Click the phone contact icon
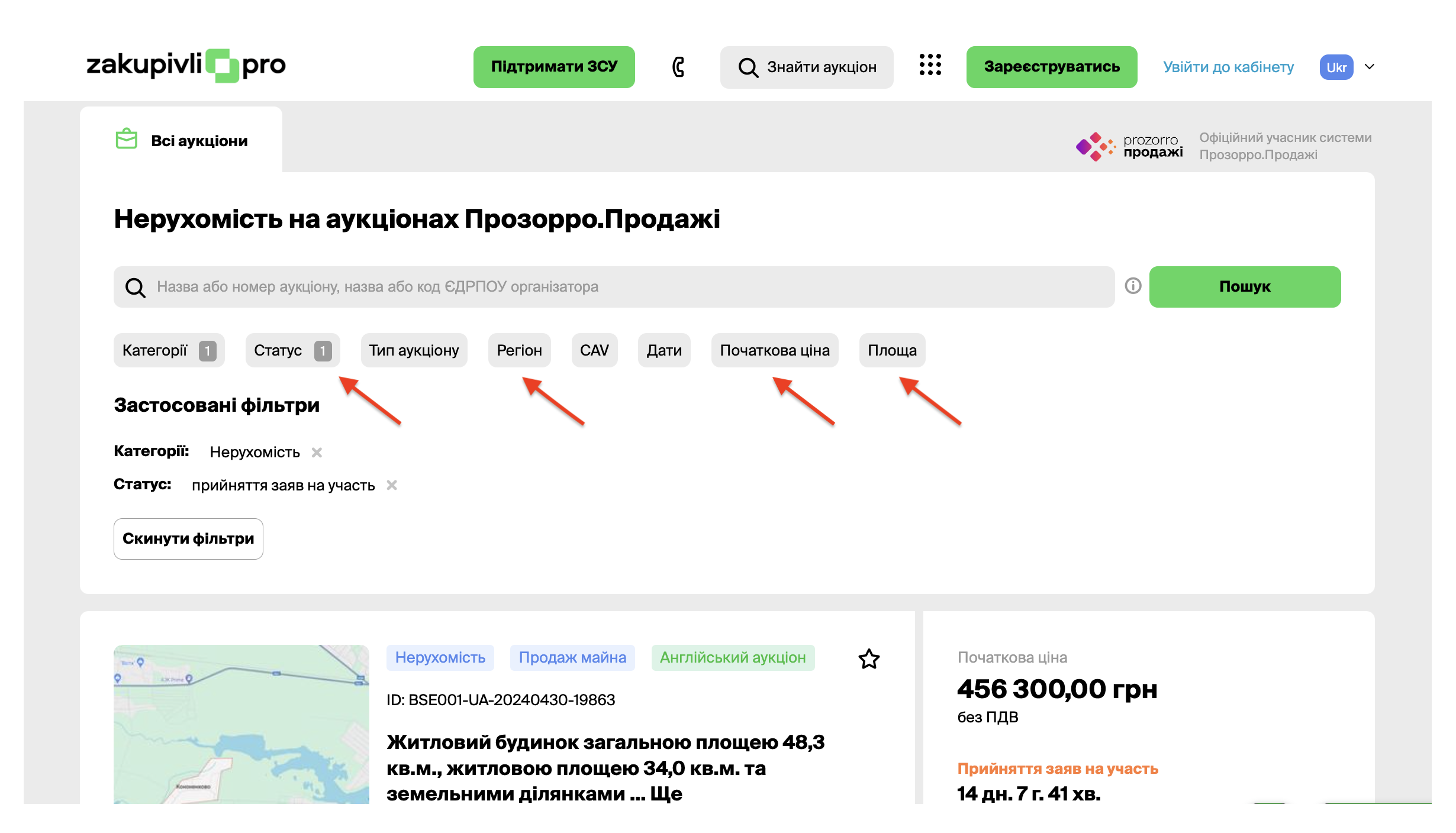Image resolution: width=1456 pixels, height=833 pixels. point(678,67)
